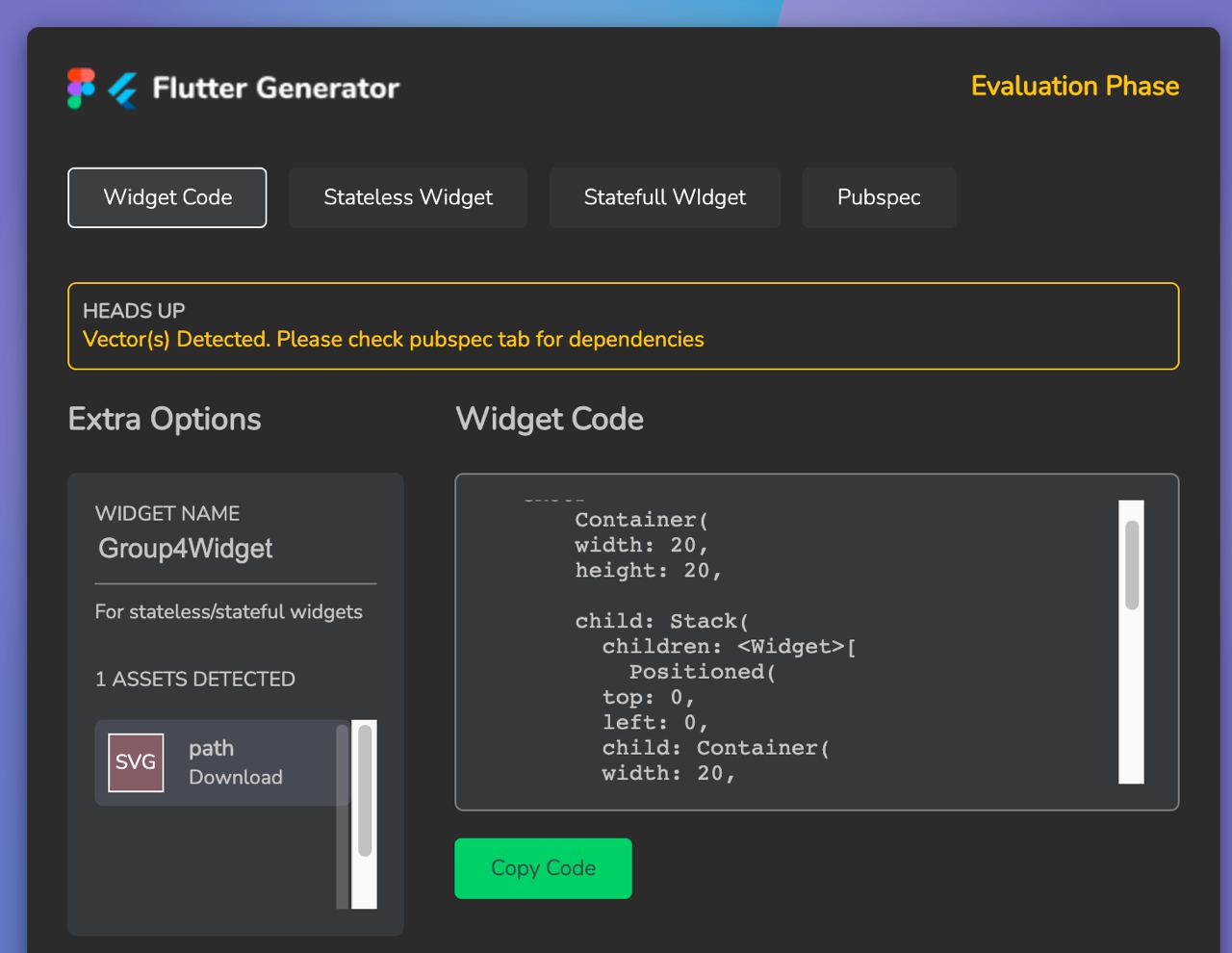
Task: Switch to the Widget Code tab
Action: (167, 197)
